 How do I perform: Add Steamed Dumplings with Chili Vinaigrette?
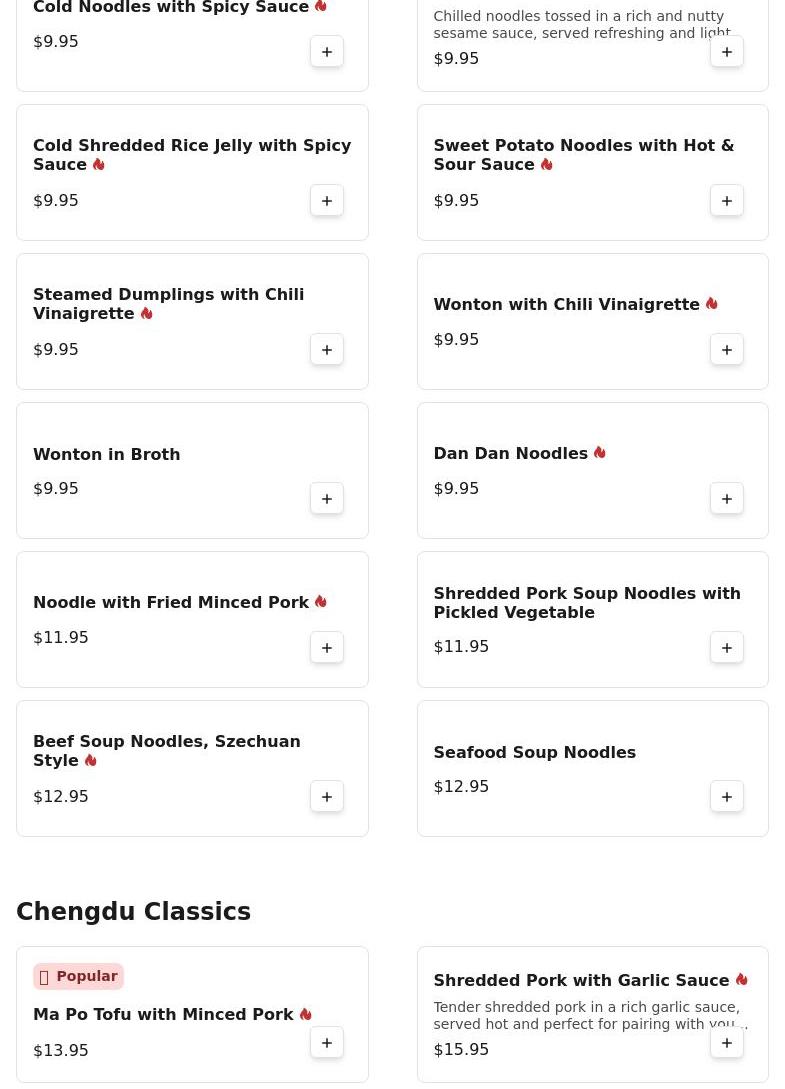pos(327,350)
